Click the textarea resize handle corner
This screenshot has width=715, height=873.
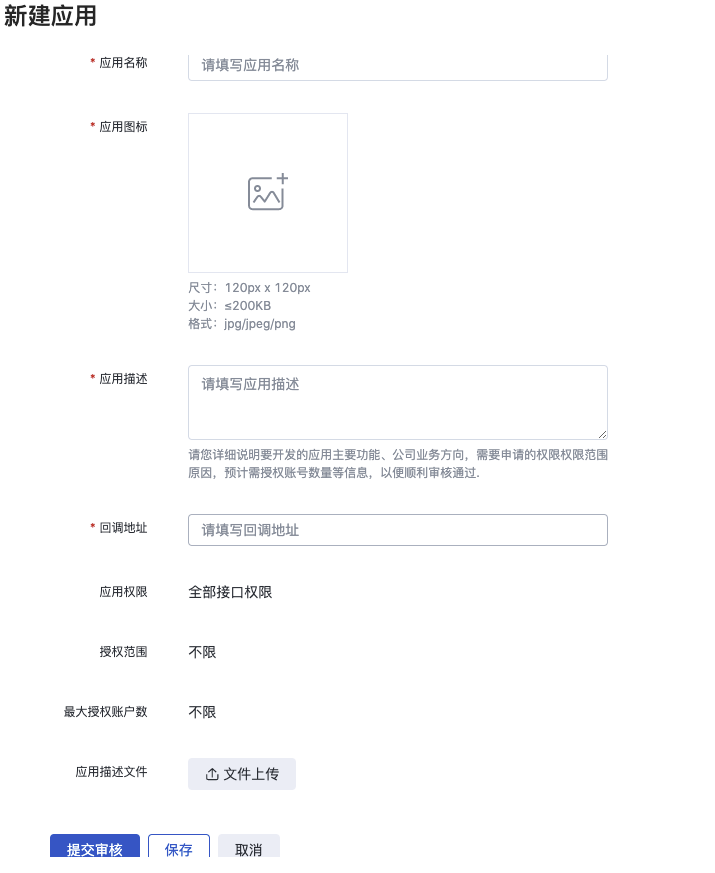(603, 434)
